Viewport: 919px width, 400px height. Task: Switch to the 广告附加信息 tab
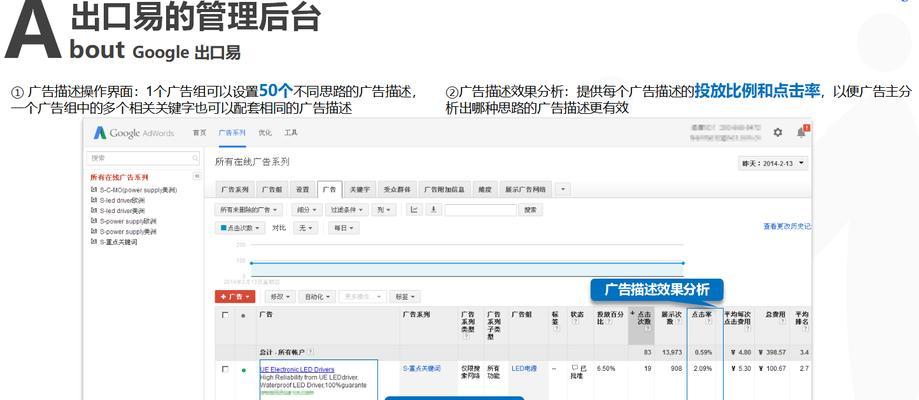(444, 189)
